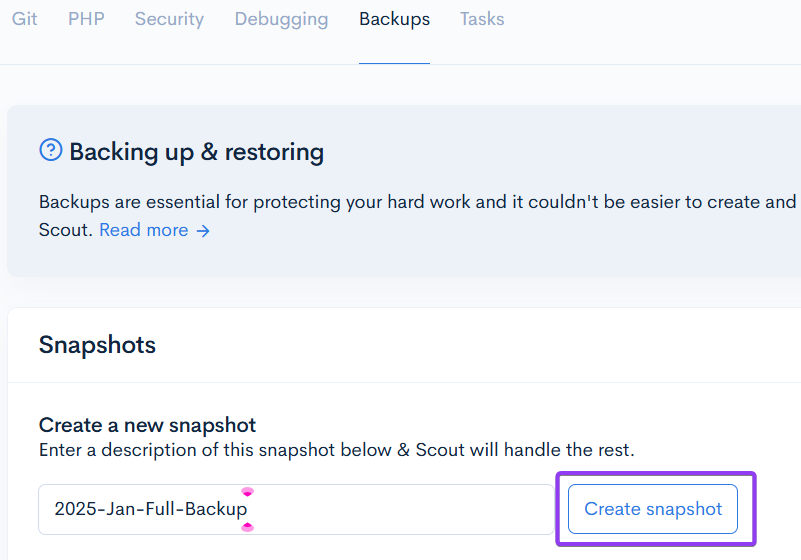
Task: Focus the snapshot description input field
Action: [400, 509]
